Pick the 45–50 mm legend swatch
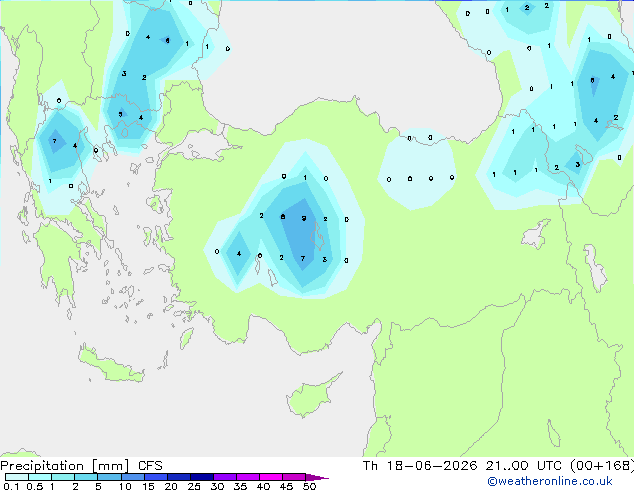Screen dimensions: 634x490 pyautogui.click(x=294, y=477)
